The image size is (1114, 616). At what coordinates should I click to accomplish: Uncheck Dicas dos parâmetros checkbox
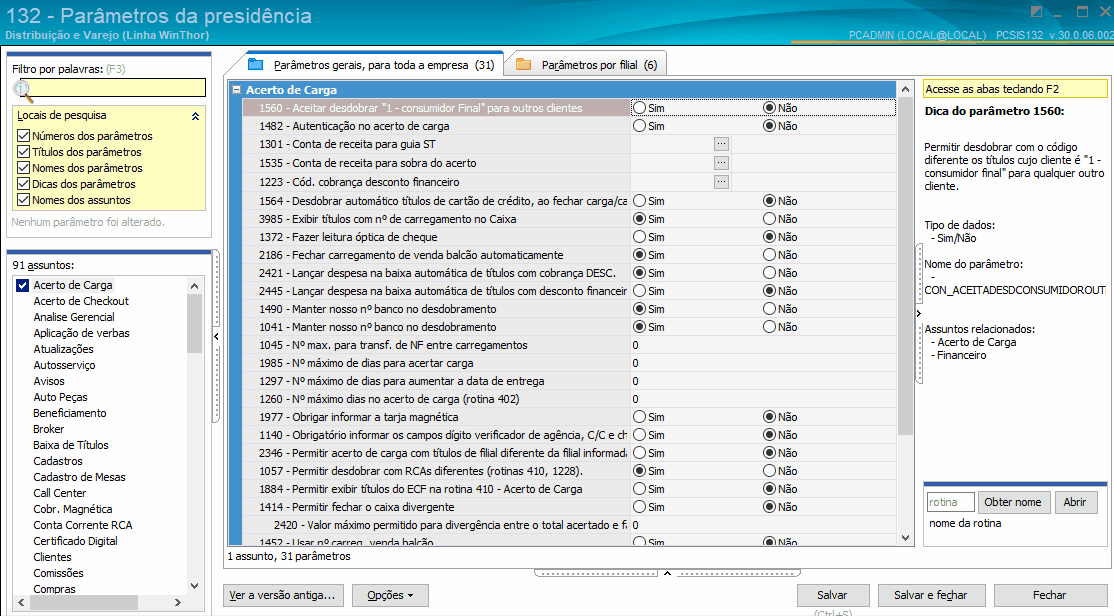(x=23, y=184)
